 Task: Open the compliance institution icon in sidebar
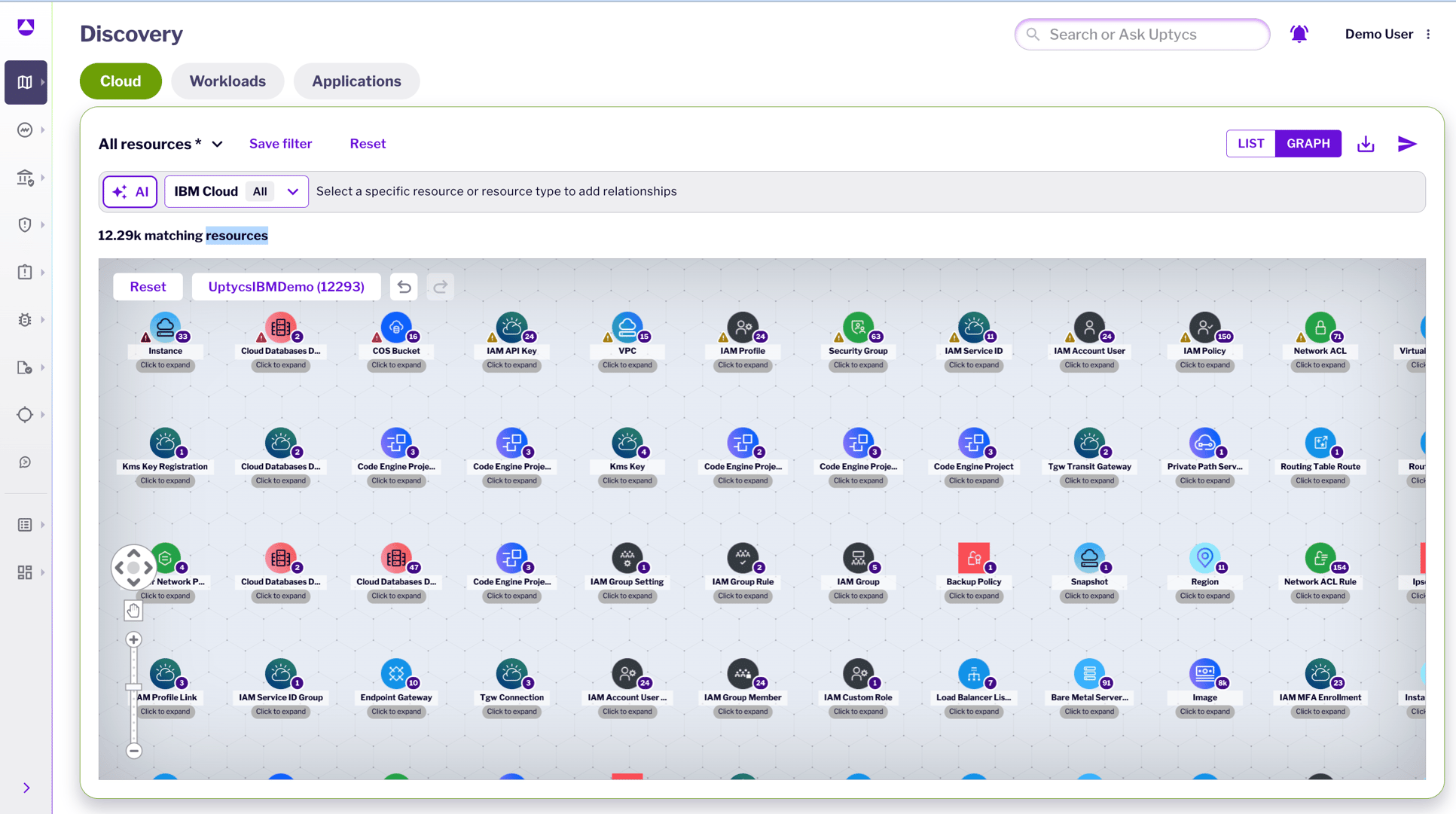(25, 178)
